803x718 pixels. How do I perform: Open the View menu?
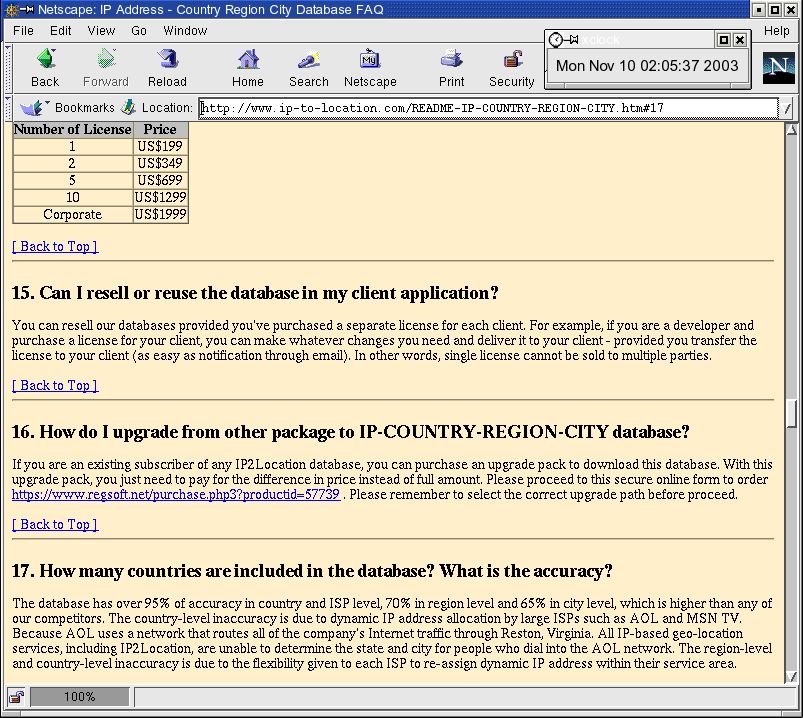pyautogui.click(x=101, y=31)
